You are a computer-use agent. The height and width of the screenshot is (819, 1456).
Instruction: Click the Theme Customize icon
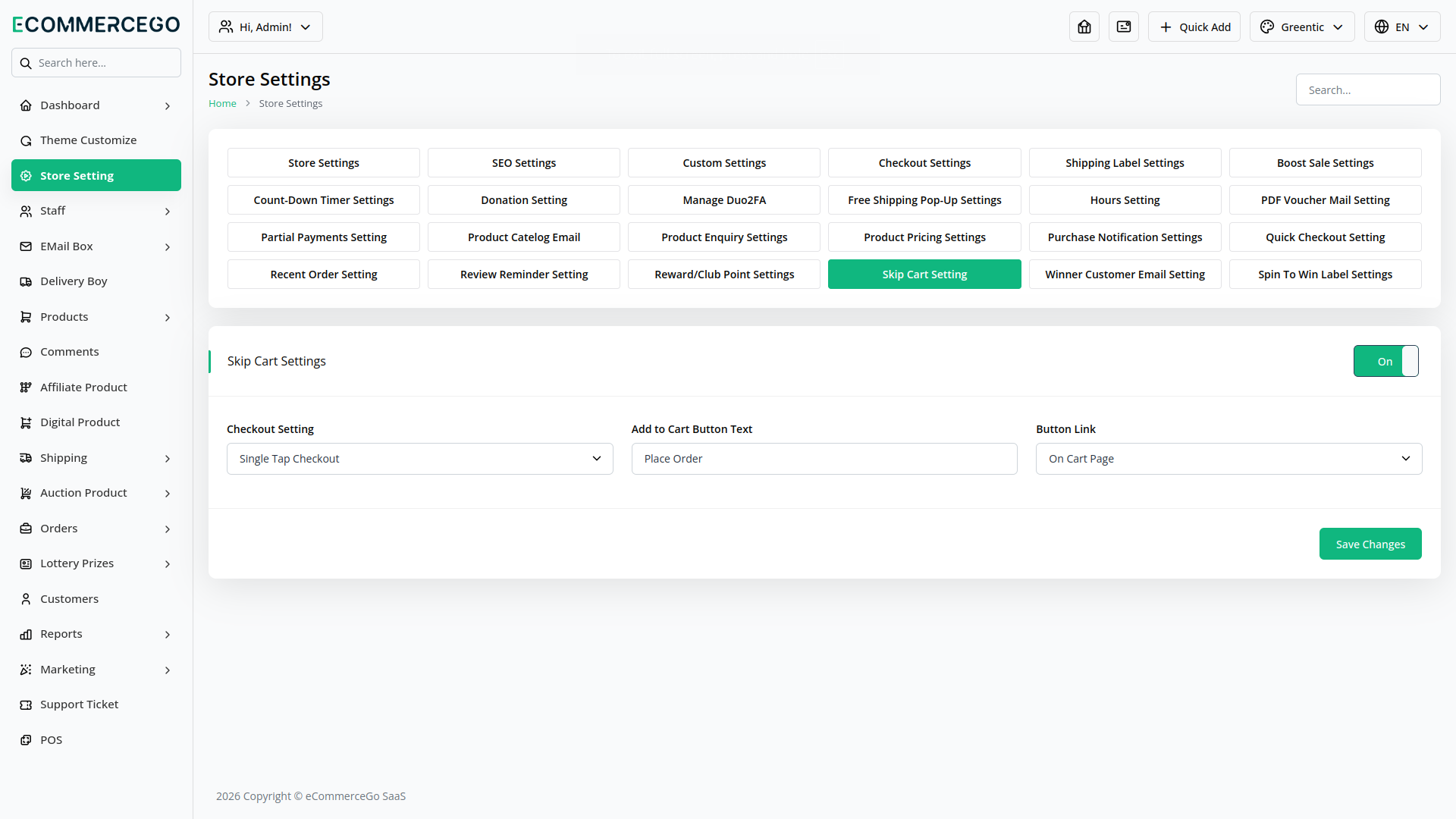[x=26, y=140]
